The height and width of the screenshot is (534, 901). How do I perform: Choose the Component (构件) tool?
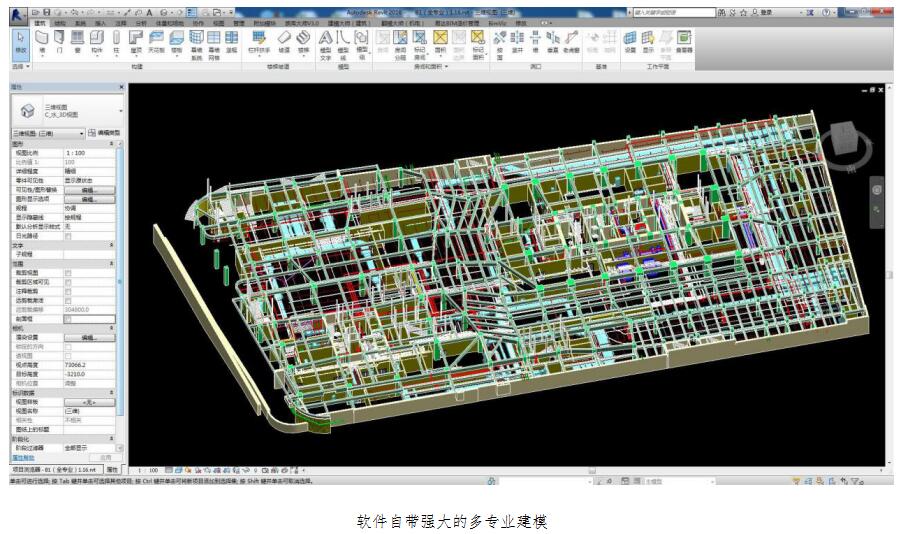click(97, 43)
